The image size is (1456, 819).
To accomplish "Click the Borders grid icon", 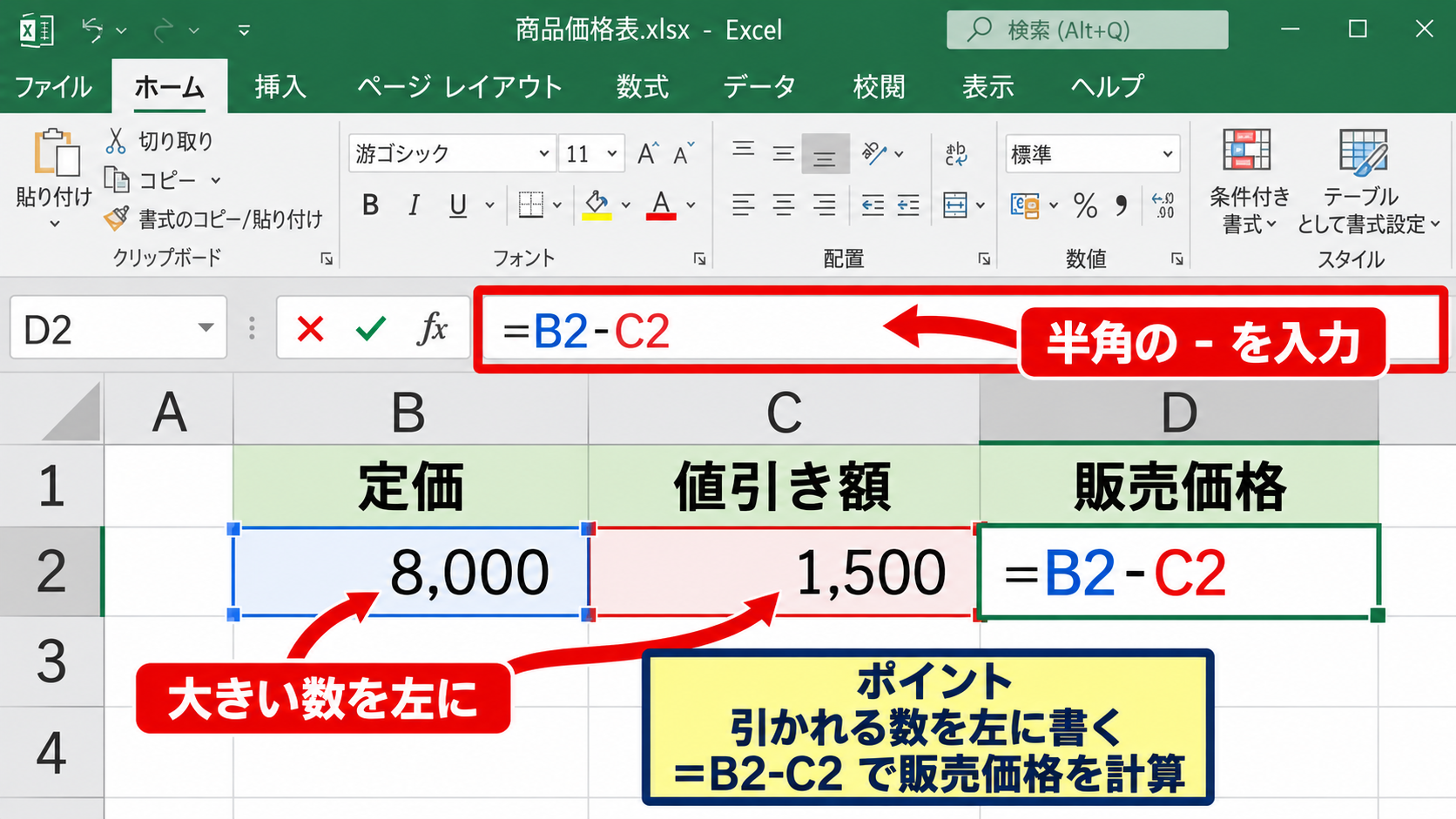I will click(x=530, y=205).
